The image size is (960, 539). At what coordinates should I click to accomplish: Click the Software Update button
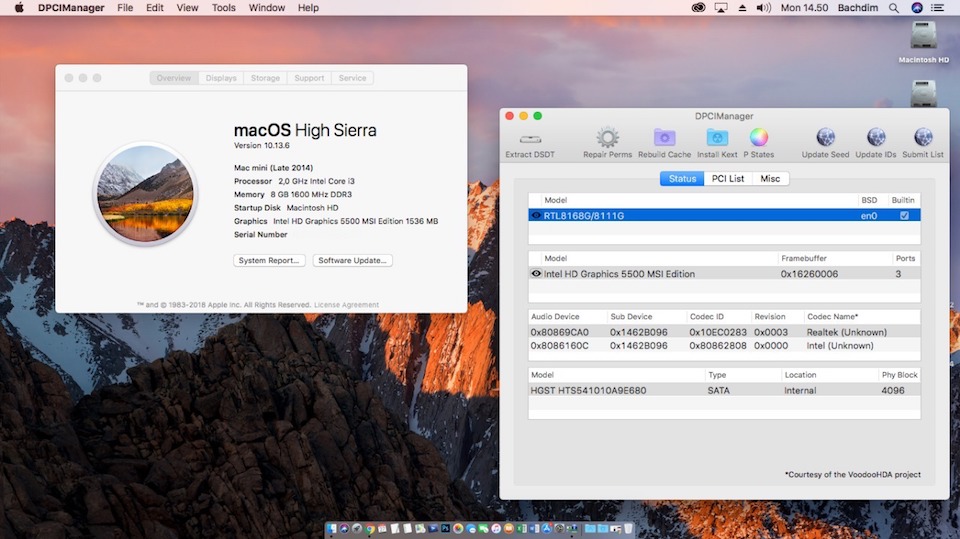coord(353,260)
